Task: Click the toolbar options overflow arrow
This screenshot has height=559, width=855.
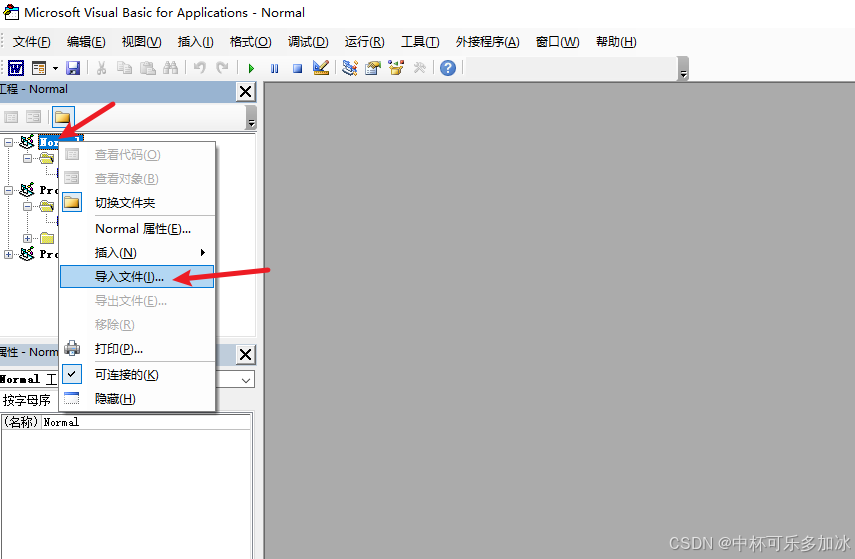Action: [x=683, y=69]
